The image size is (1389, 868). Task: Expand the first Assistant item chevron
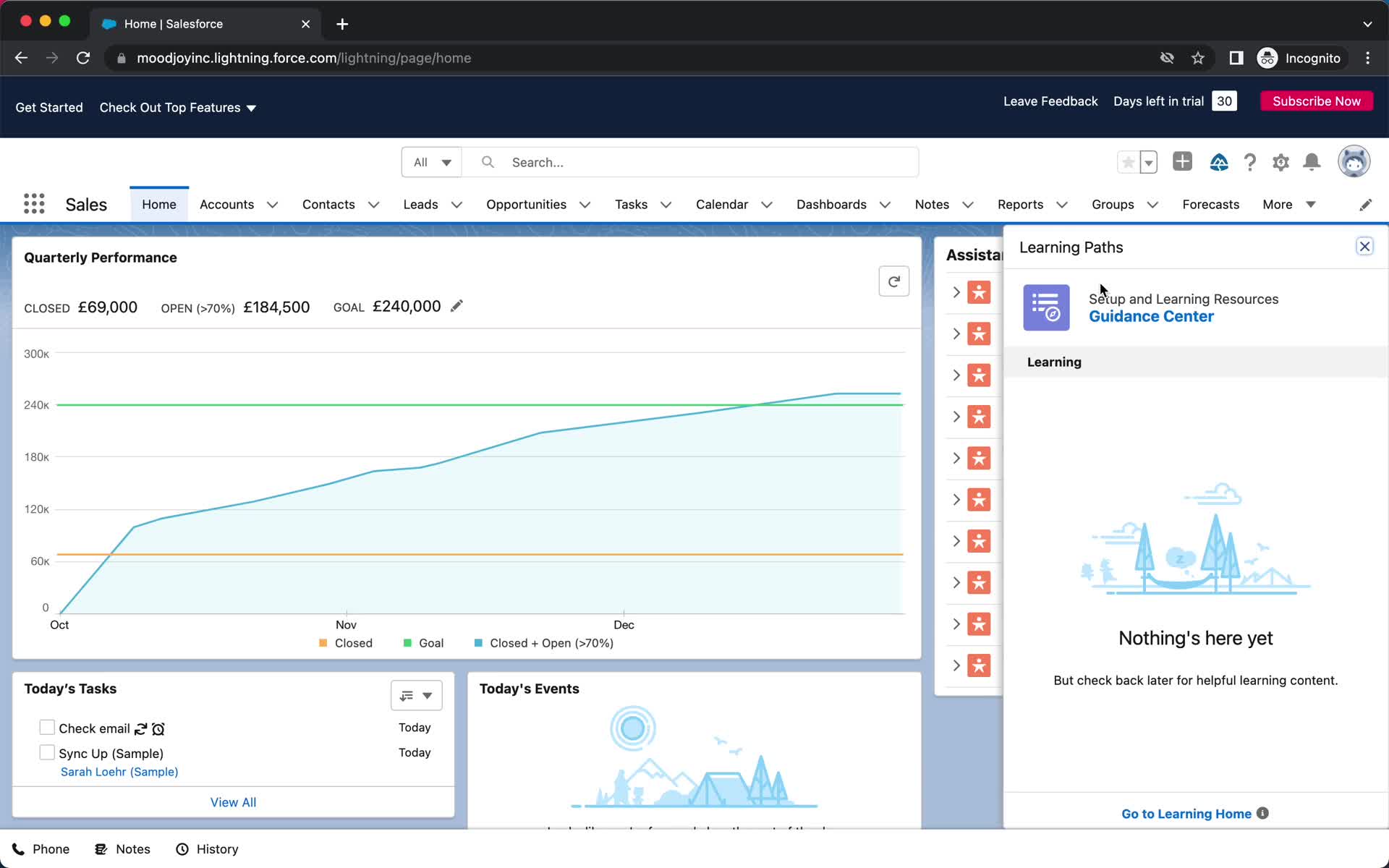click(956, 292)
